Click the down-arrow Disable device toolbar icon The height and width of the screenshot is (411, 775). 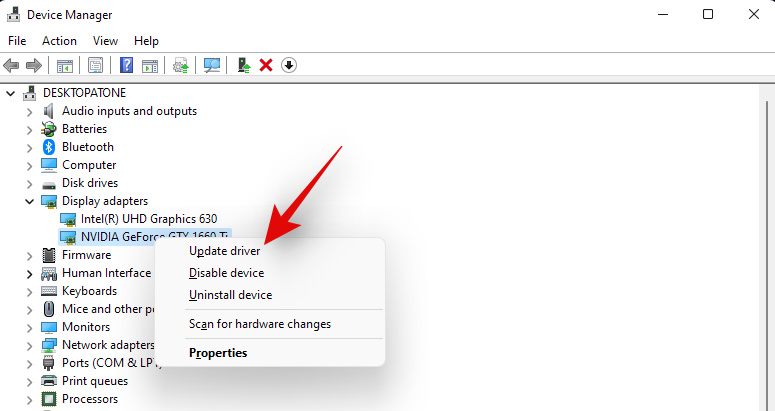tap(289, 65)
